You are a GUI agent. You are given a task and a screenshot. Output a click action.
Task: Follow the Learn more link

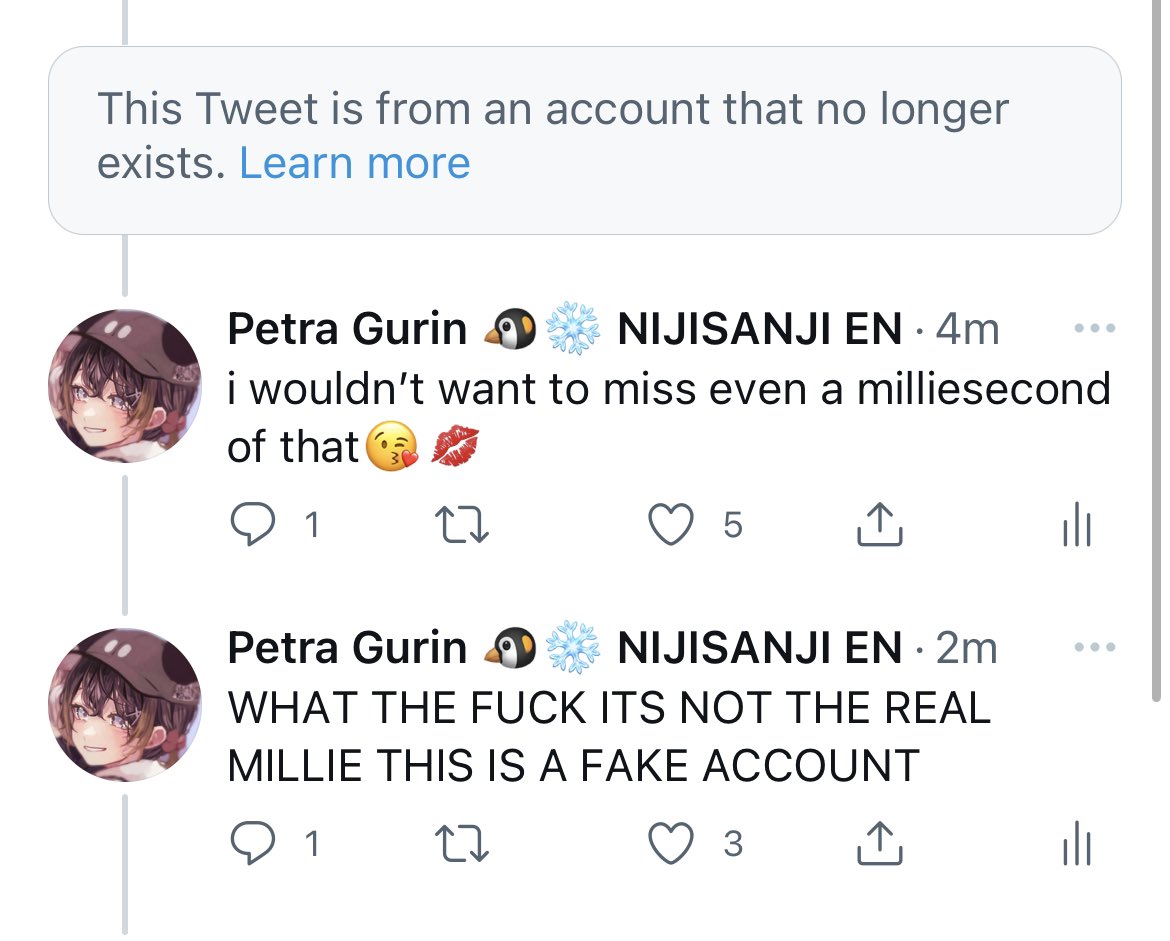354,163
